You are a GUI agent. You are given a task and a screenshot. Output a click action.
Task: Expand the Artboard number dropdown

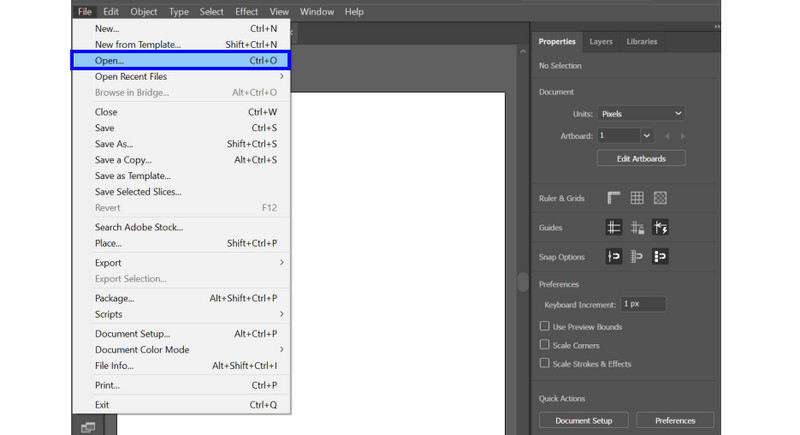646,136
